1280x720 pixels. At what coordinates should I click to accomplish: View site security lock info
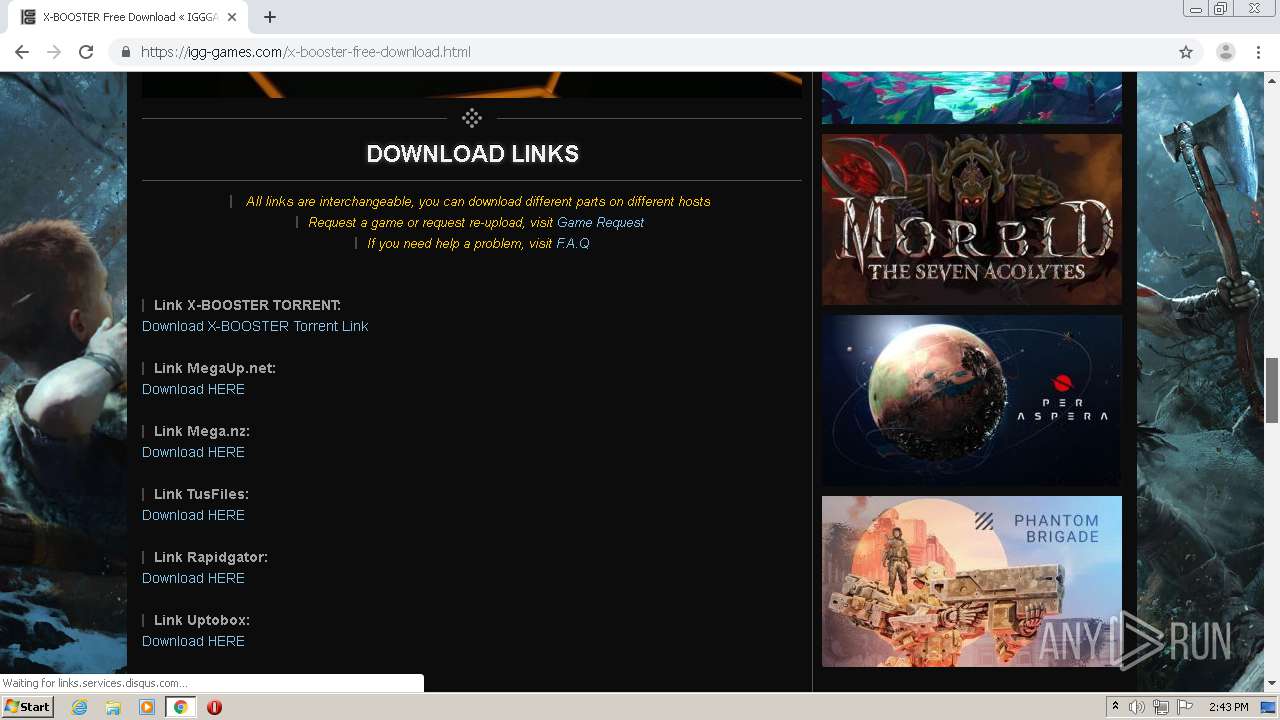125,52
